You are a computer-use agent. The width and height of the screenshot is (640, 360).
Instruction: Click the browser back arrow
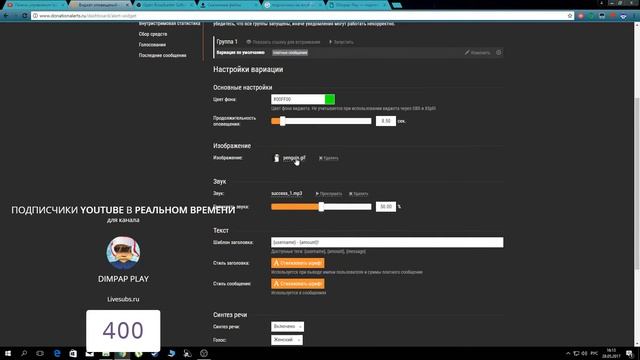(6, 16)
